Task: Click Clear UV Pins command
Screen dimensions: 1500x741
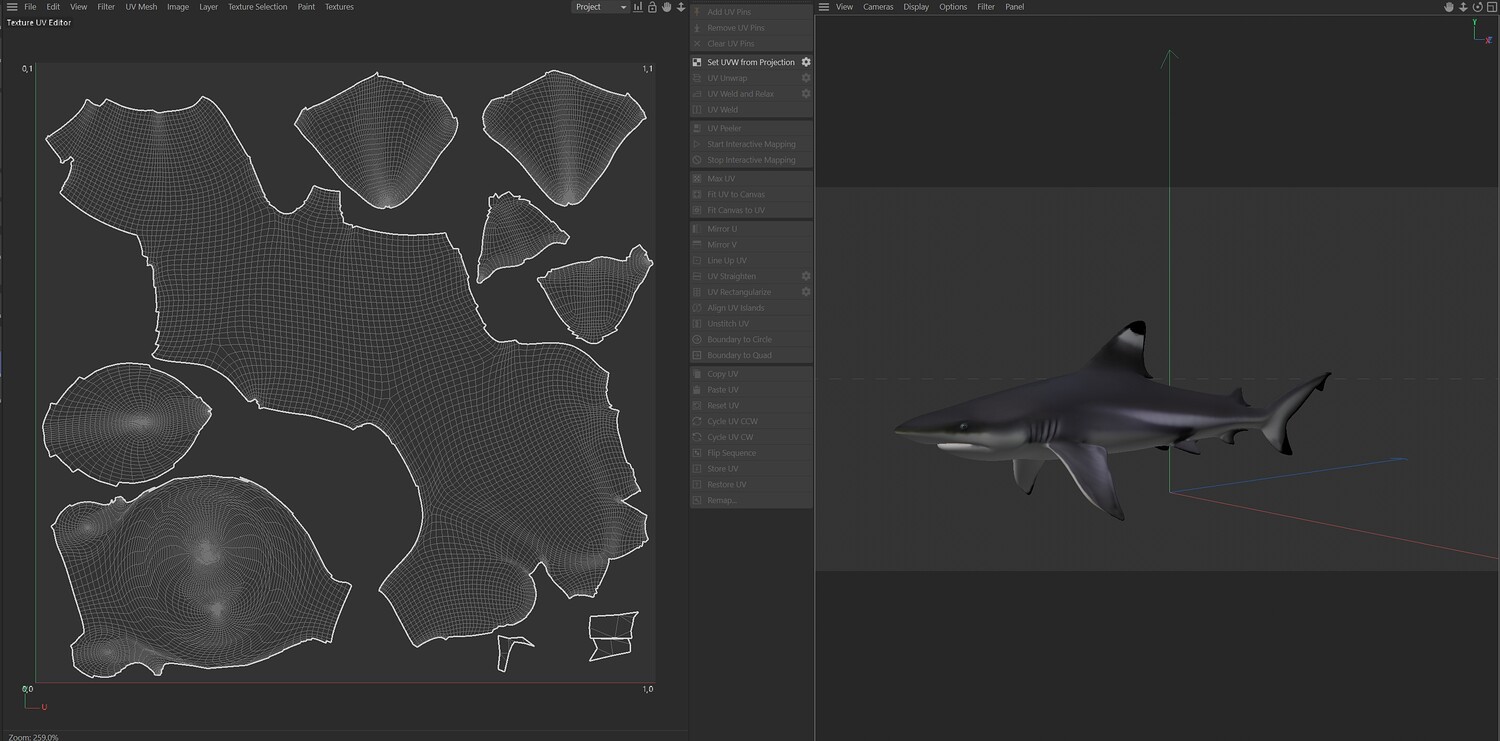Action: point(751,44)
